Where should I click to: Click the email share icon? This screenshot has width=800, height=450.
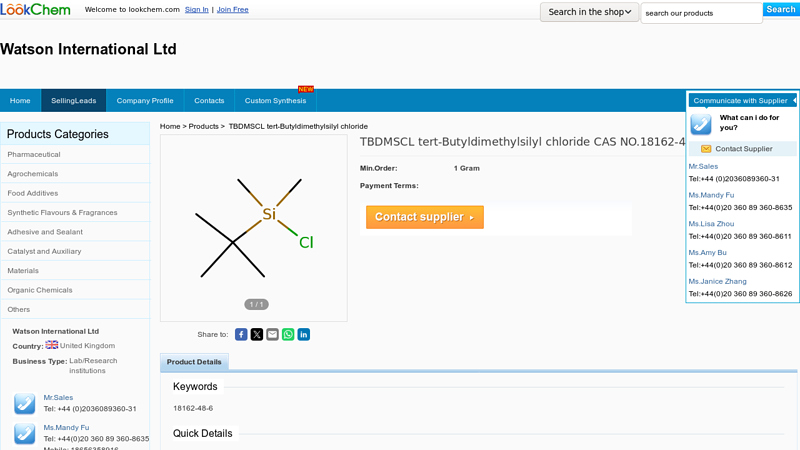[x=272, y=334]
